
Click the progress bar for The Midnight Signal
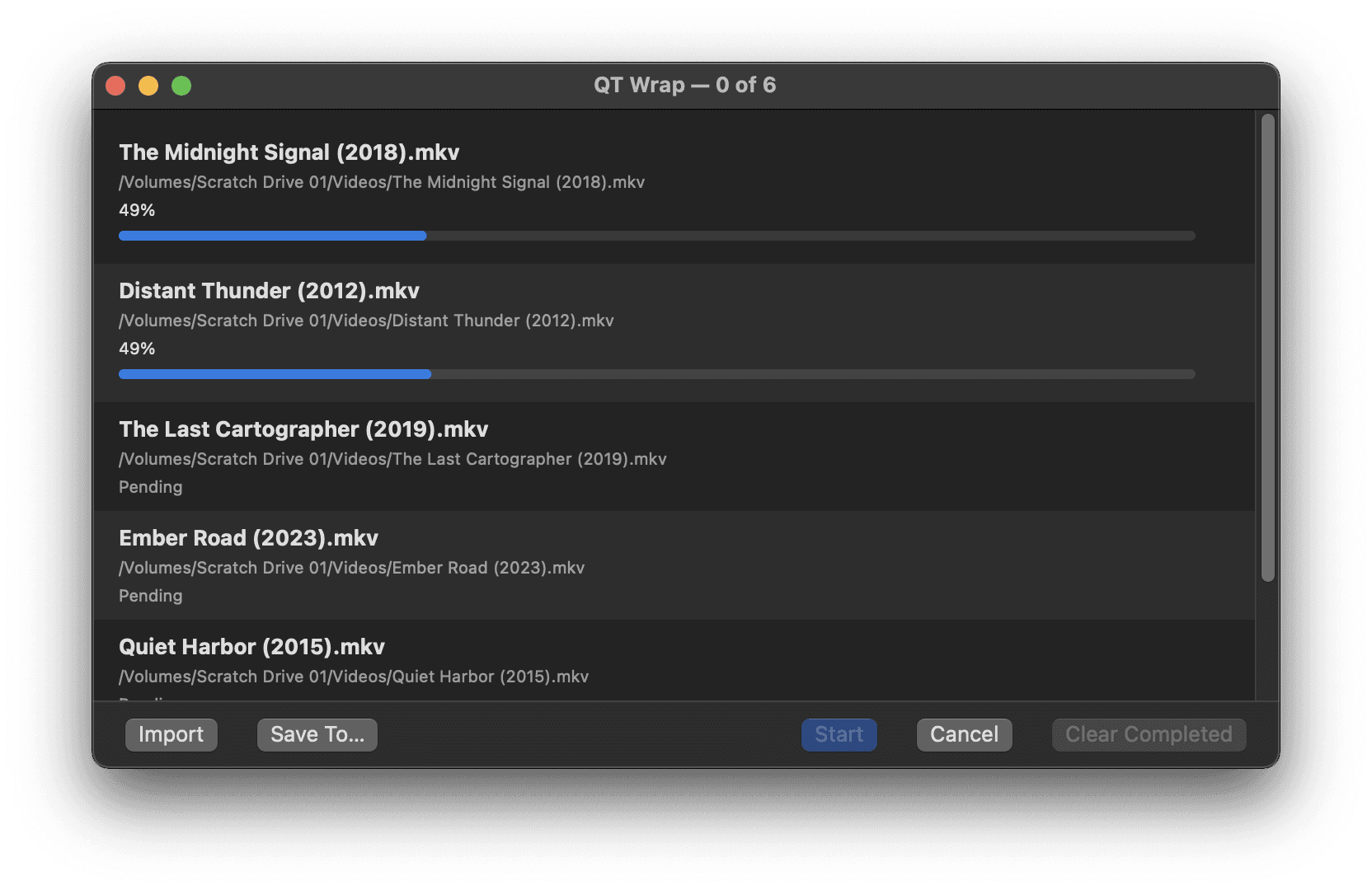click(656, 236)
